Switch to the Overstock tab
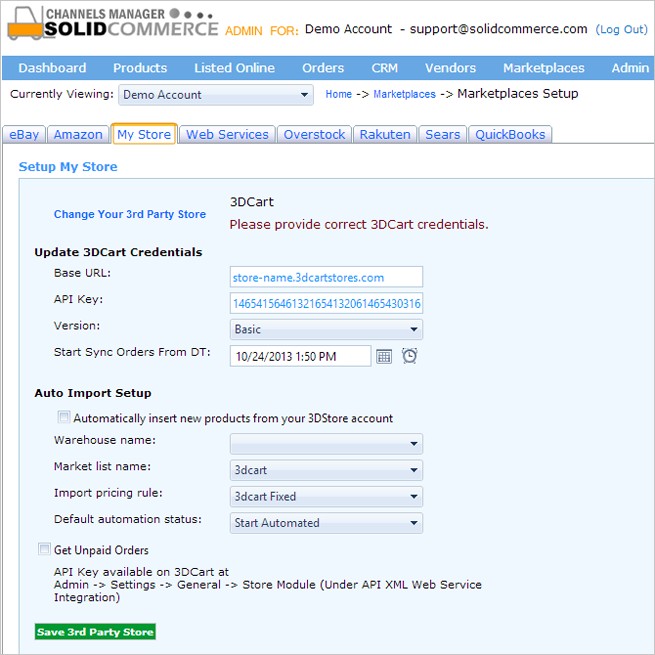655x655 pixels. (314, 135)
